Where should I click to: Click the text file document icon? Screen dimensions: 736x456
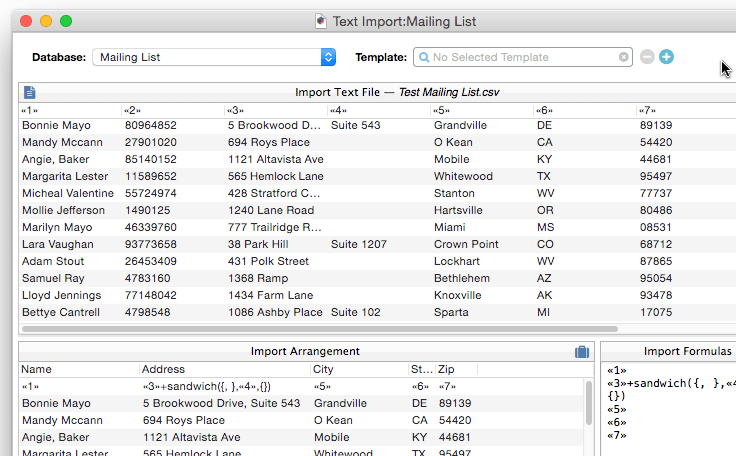pos(30,92)
